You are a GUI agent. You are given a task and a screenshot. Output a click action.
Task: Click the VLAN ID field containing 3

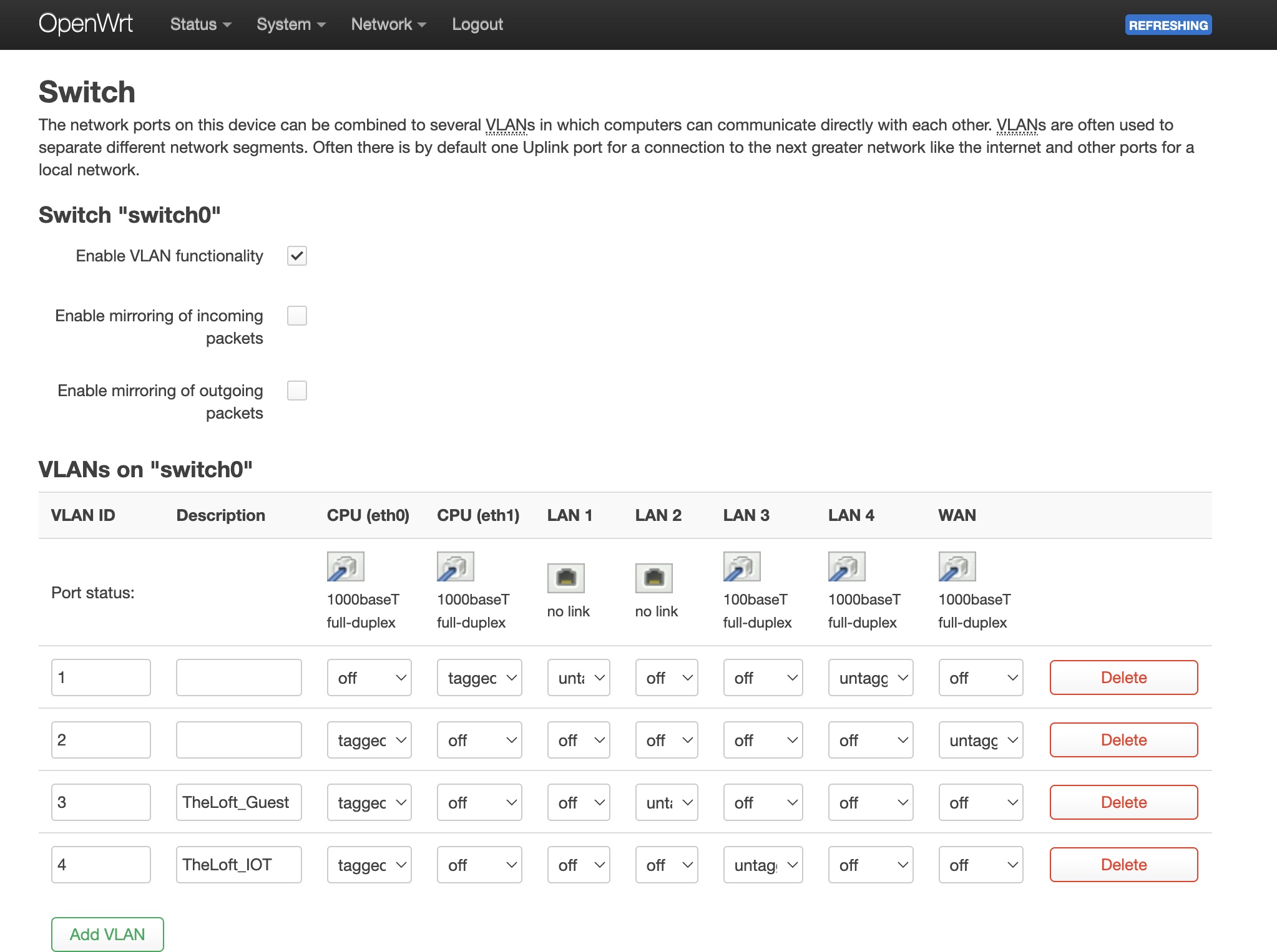click(x=101, y=802)
